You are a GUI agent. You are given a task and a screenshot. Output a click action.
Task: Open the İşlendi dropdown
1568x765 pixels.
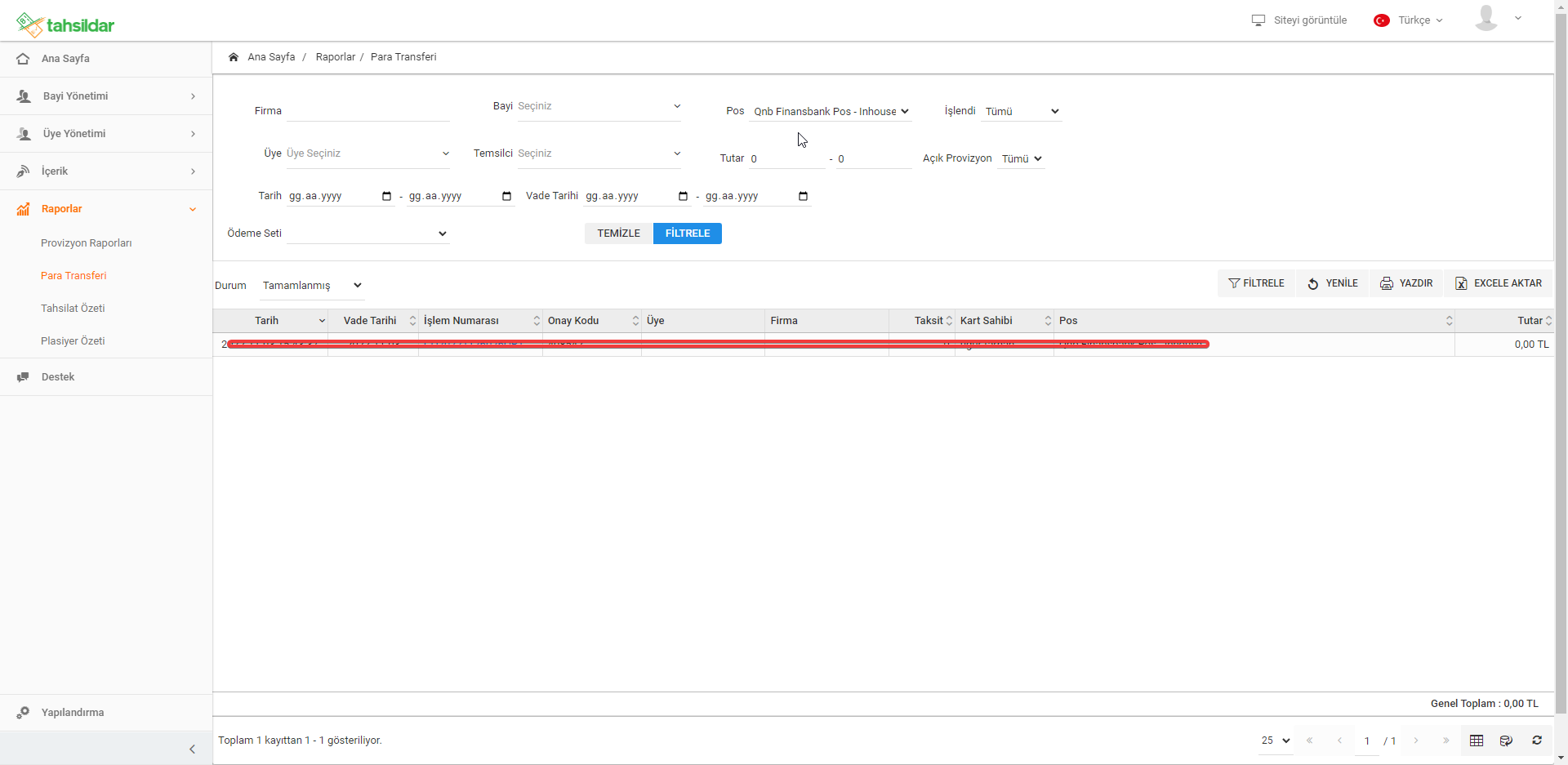click(1022, 112)
